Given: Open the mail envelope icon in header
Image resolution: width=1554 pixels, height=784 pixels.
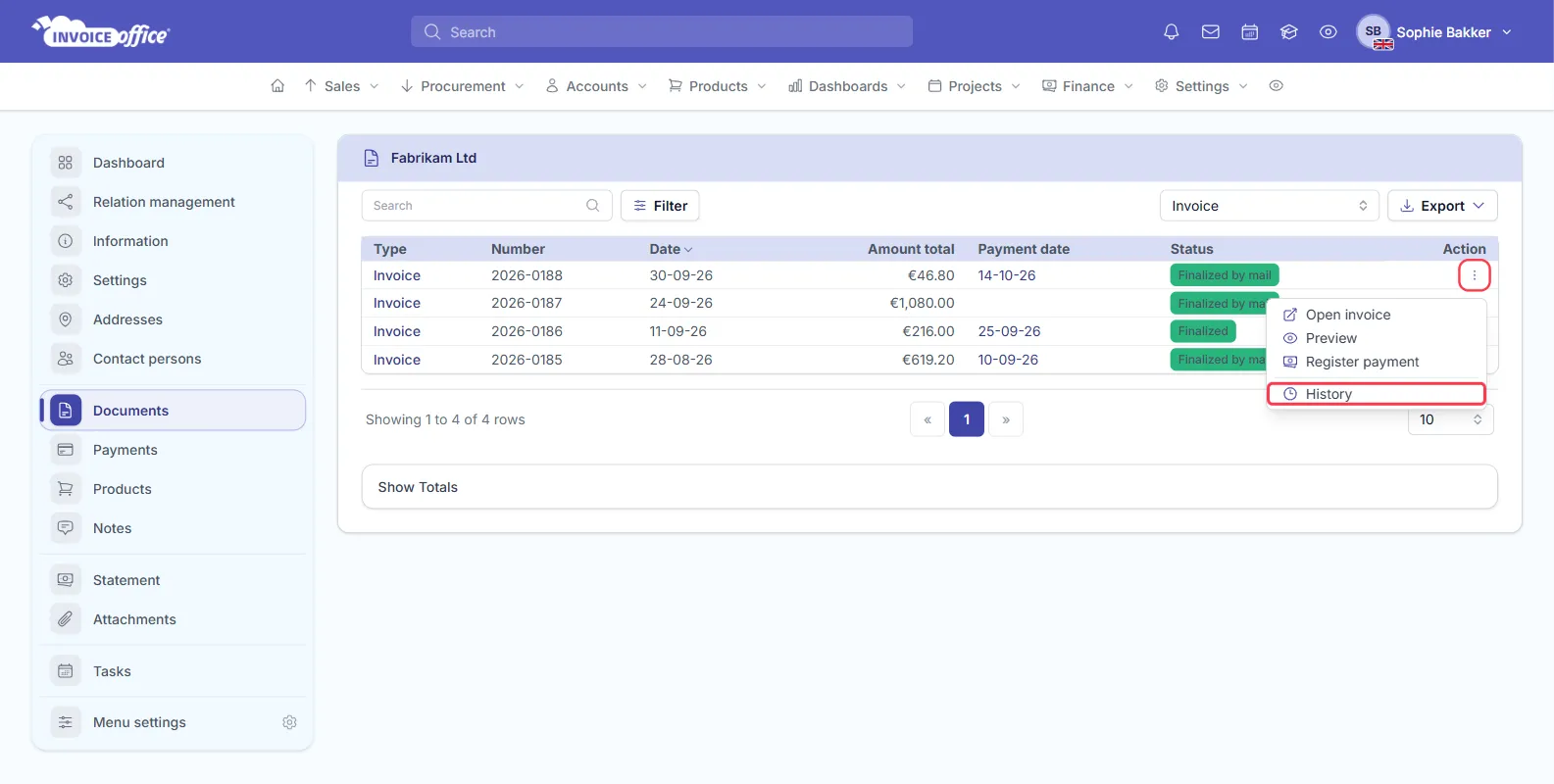Looking at the screenshot, I should point(1210,32).
